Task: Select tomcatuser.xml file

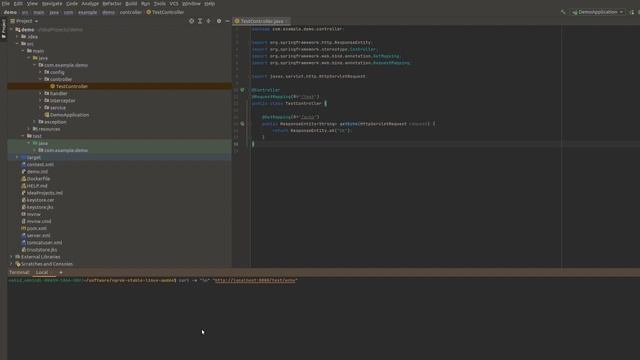Action: 42,242
